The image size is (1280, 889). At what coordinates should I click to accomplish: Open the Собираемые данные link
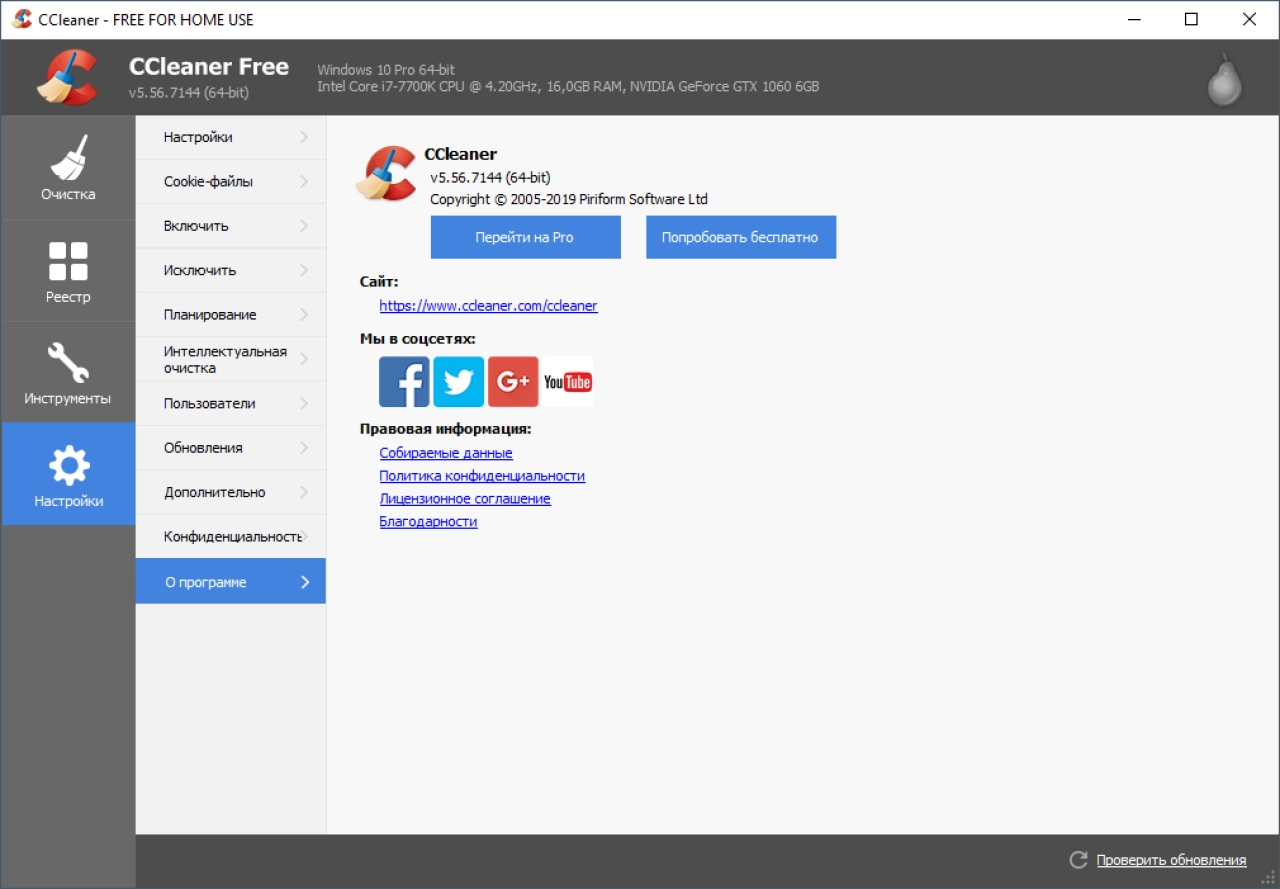coord(446,453)
